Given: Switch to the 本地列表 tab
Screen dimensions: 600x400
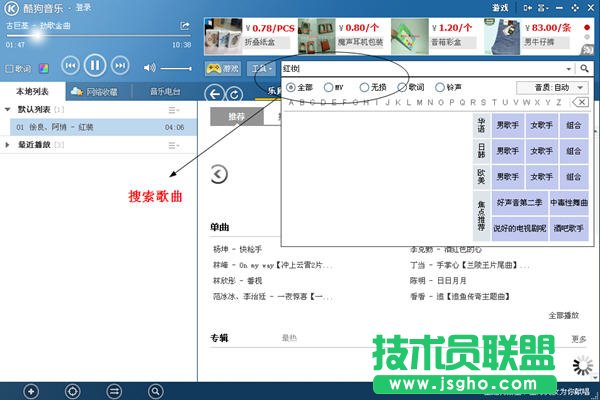Looking at the screenshot, I should tap(33, 91).
